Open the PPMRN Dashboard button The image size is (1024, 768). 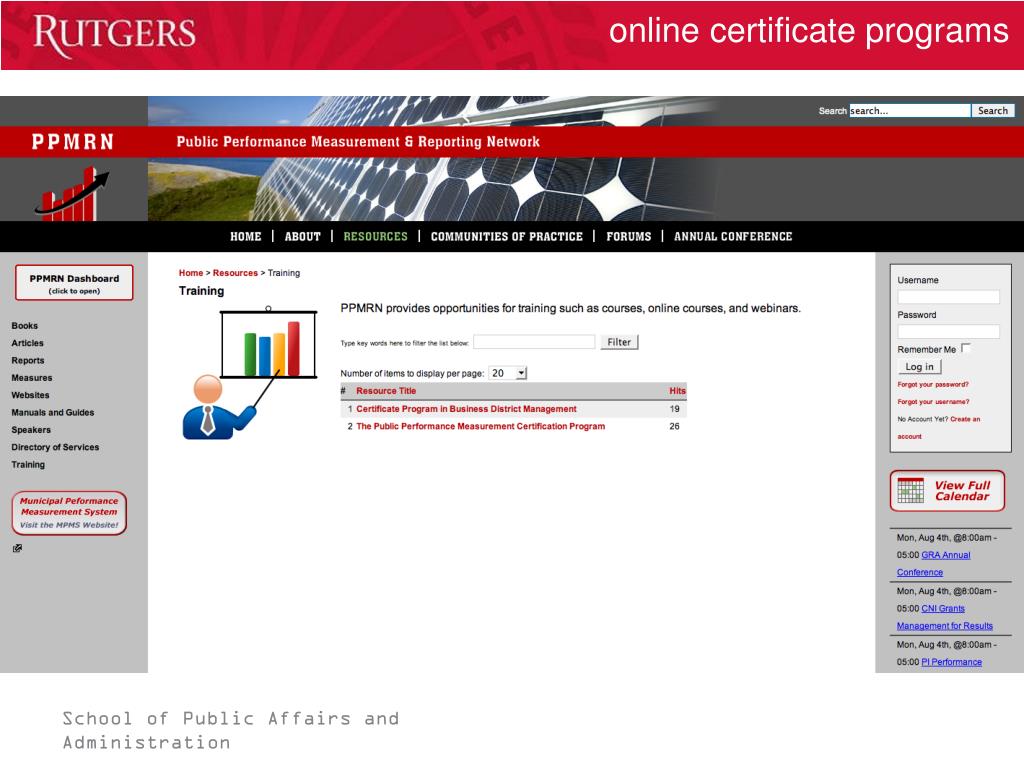click(74, 283)
